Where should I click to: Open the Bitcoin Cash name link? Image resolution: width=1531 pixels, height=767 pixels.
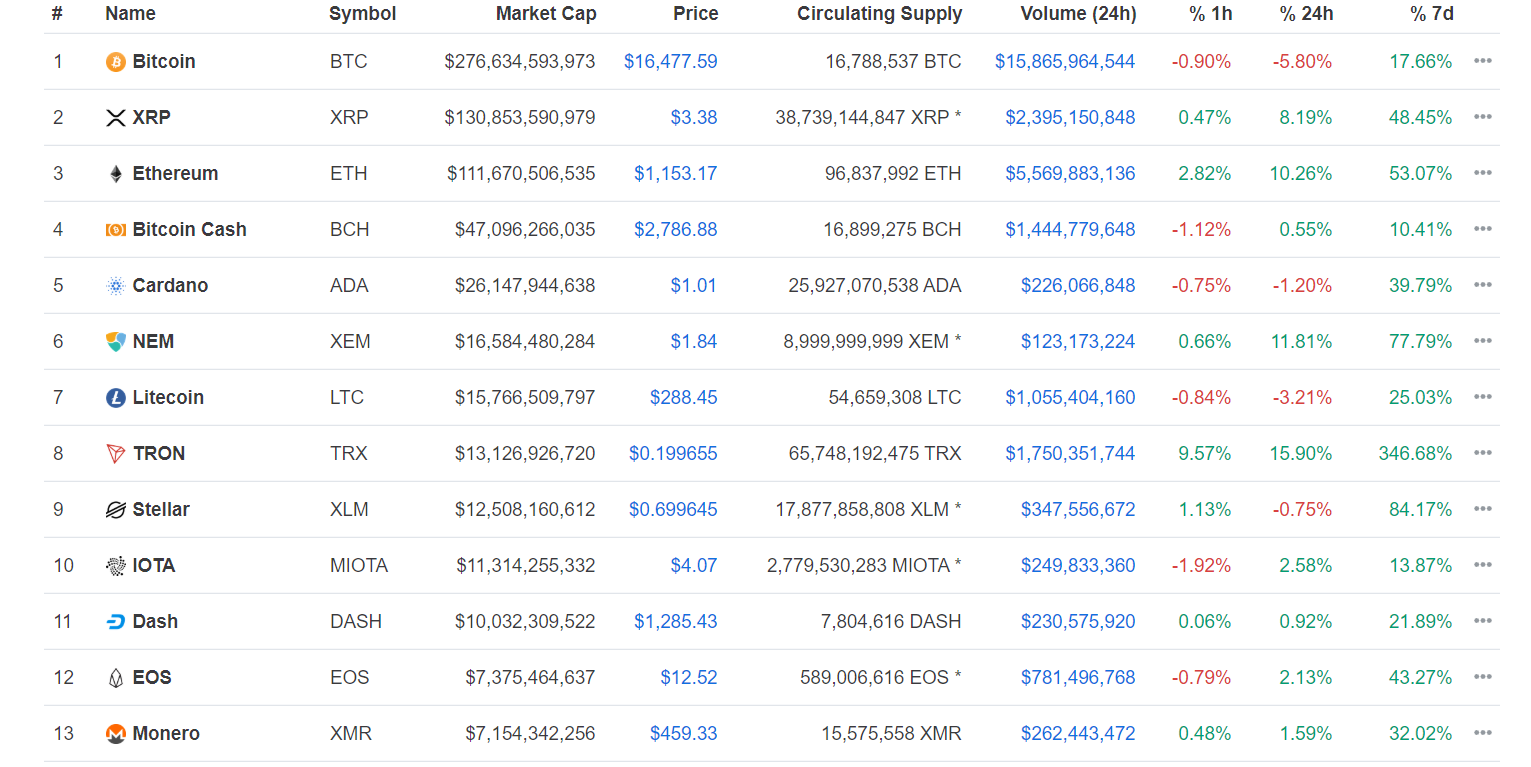coord(189,229)
